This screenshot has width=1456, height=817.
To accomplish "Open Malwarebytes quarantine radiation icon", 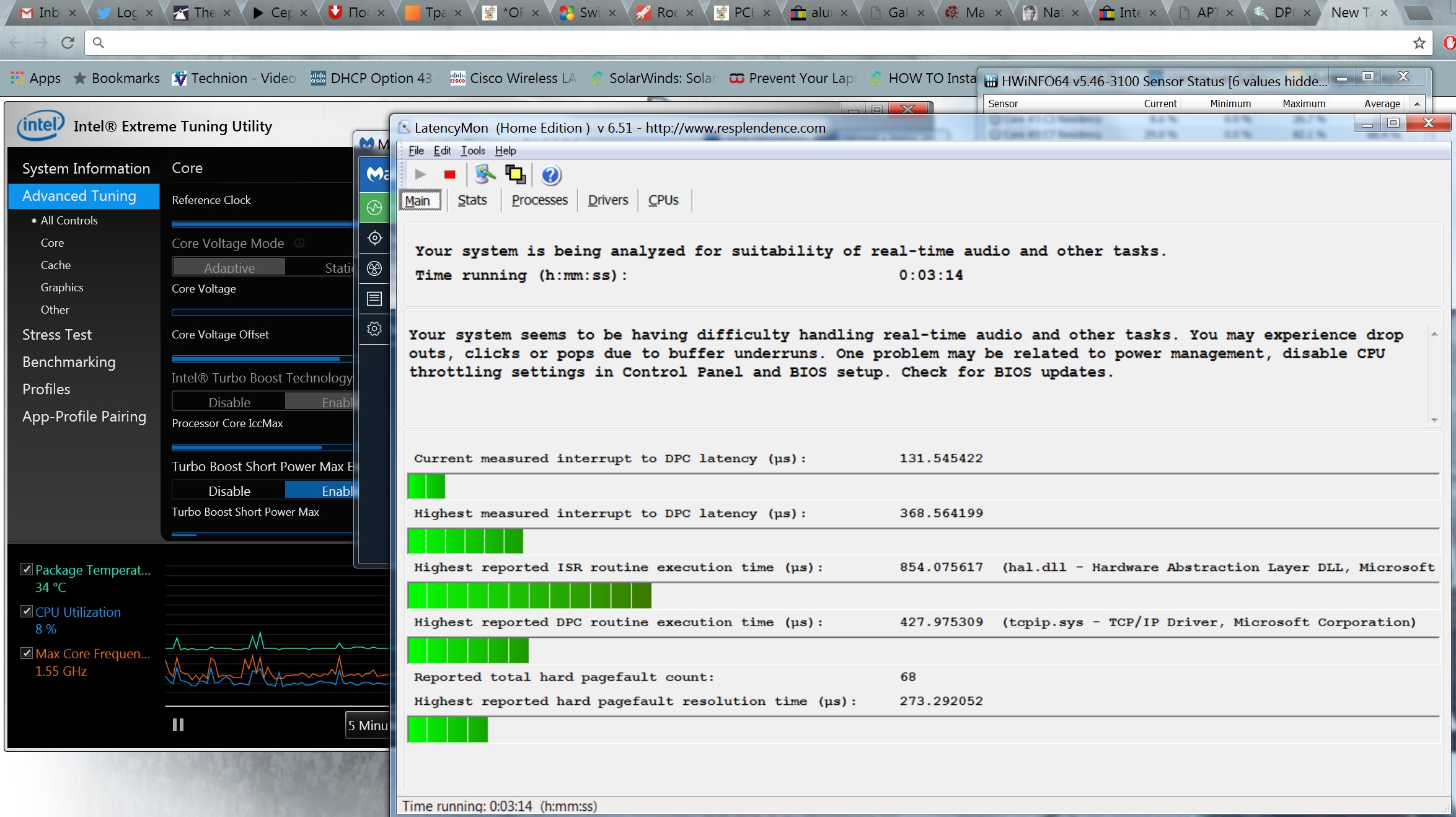I will tap(374, 268).
